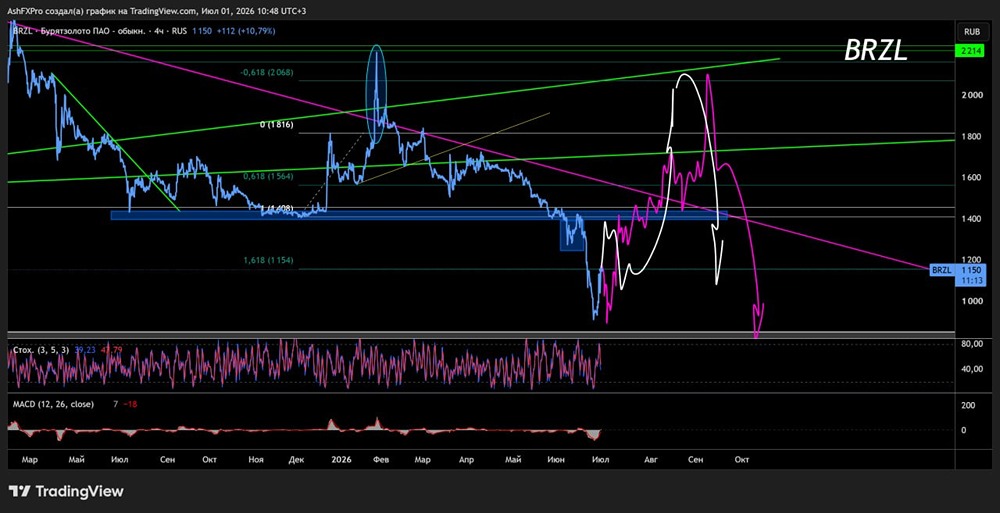Select the 0 (1816) Fibonacci level label
Screen dimensions: 1000x513
click(277, 125)
